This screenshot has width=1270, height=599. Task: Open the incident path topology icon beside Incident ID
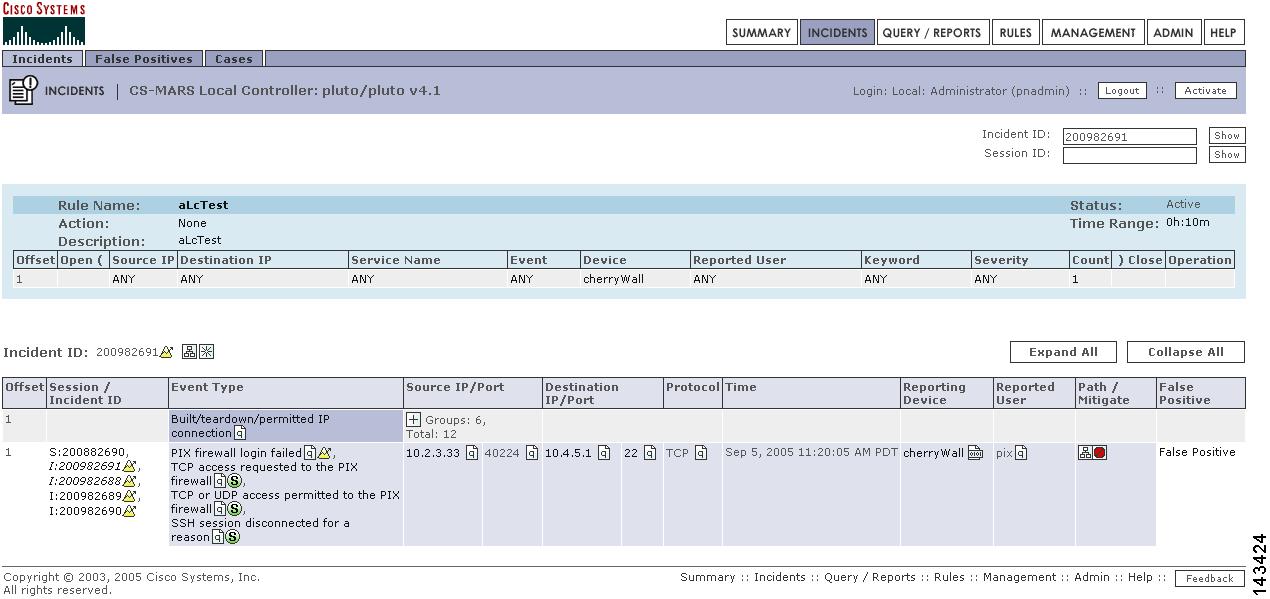pyautogui.click(x=189, y=352)
